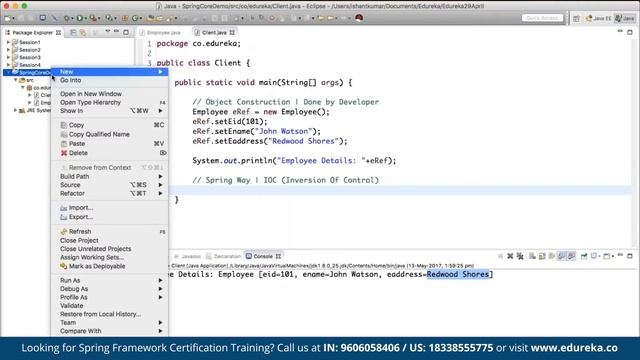Open New submenu in context menu

coord(109,72)
